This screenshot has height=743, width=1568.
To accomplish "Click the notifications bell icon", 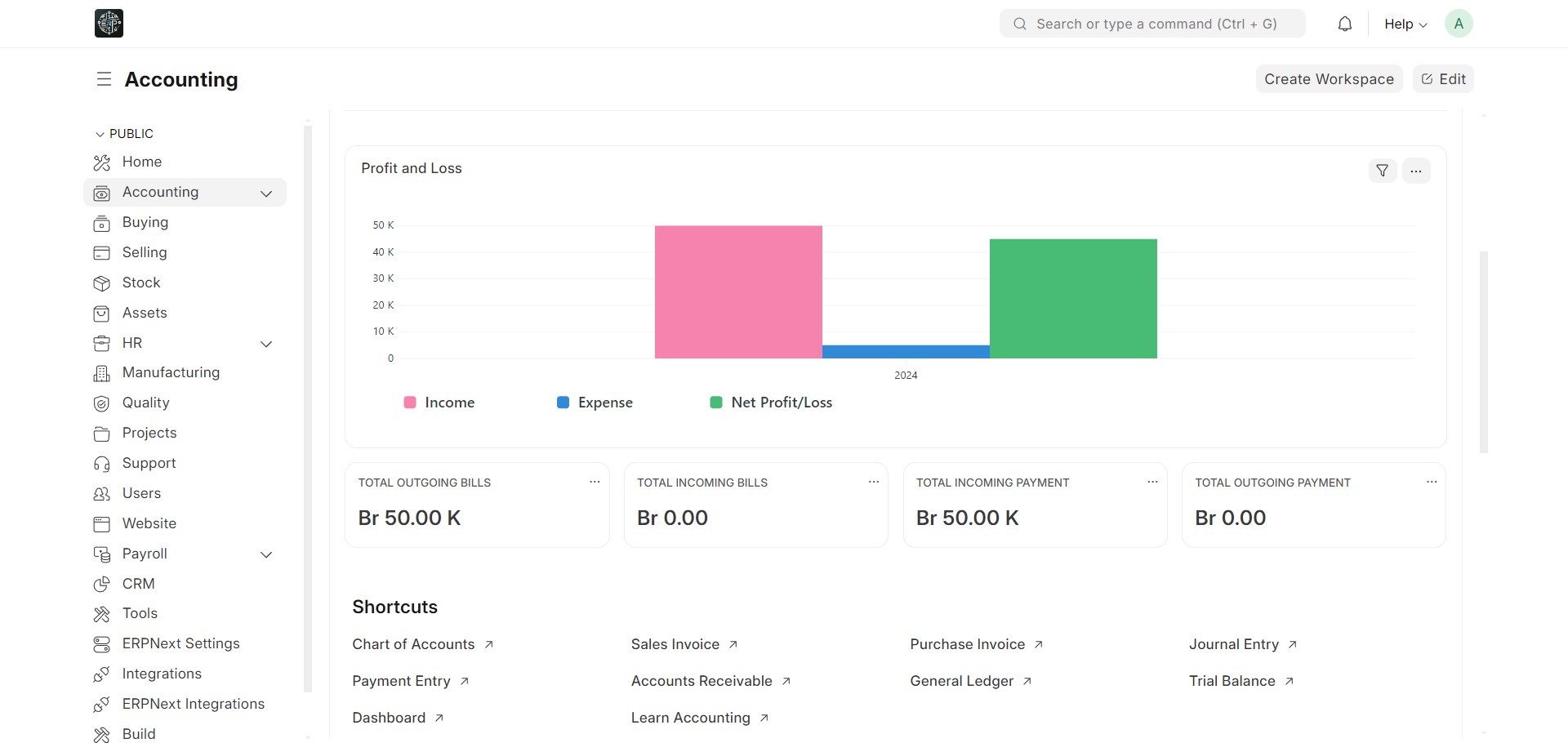I will click(1344, 24).
